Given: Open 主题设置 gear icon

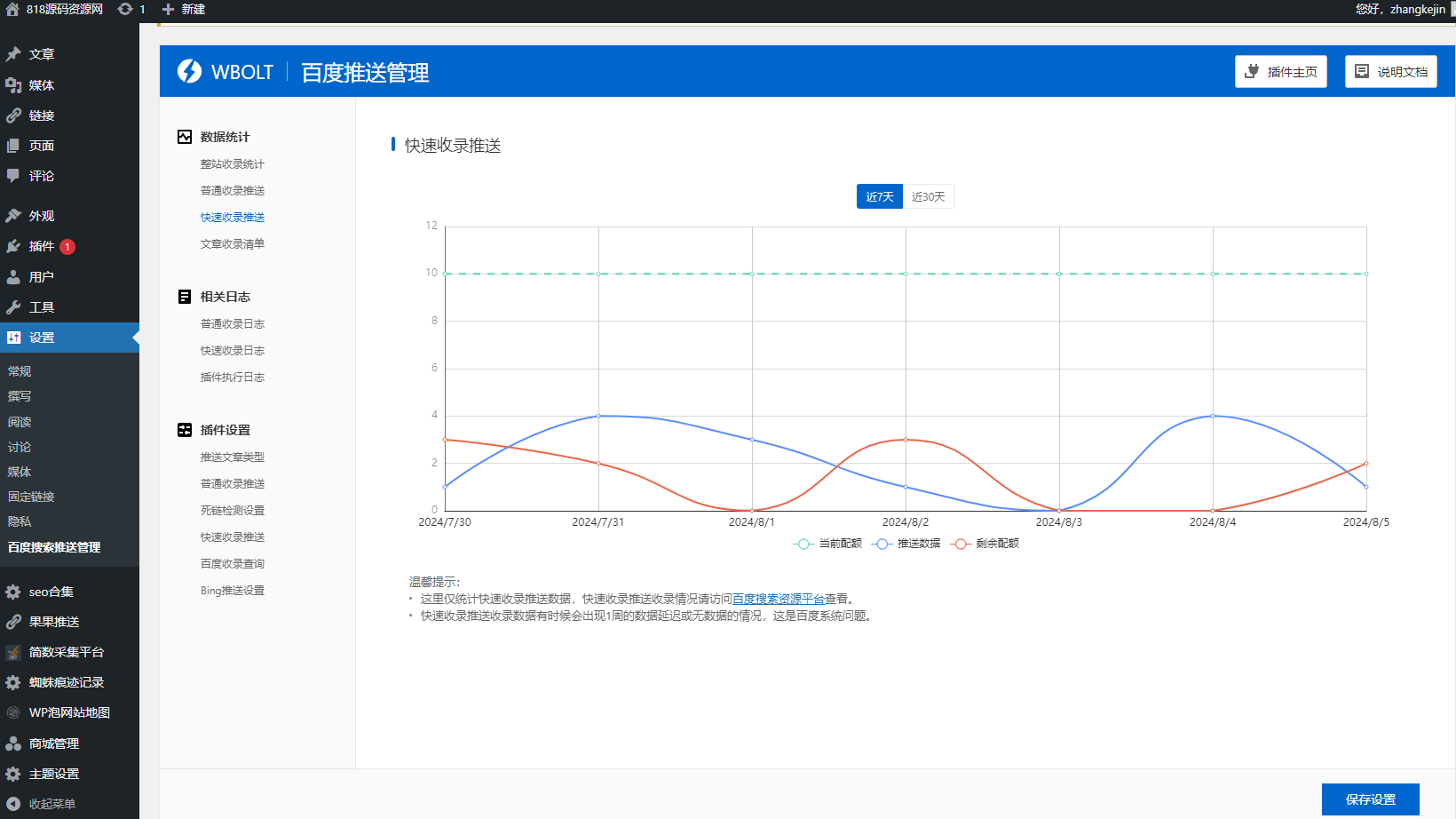Looking at the screenshot, I should coord(13,774).
